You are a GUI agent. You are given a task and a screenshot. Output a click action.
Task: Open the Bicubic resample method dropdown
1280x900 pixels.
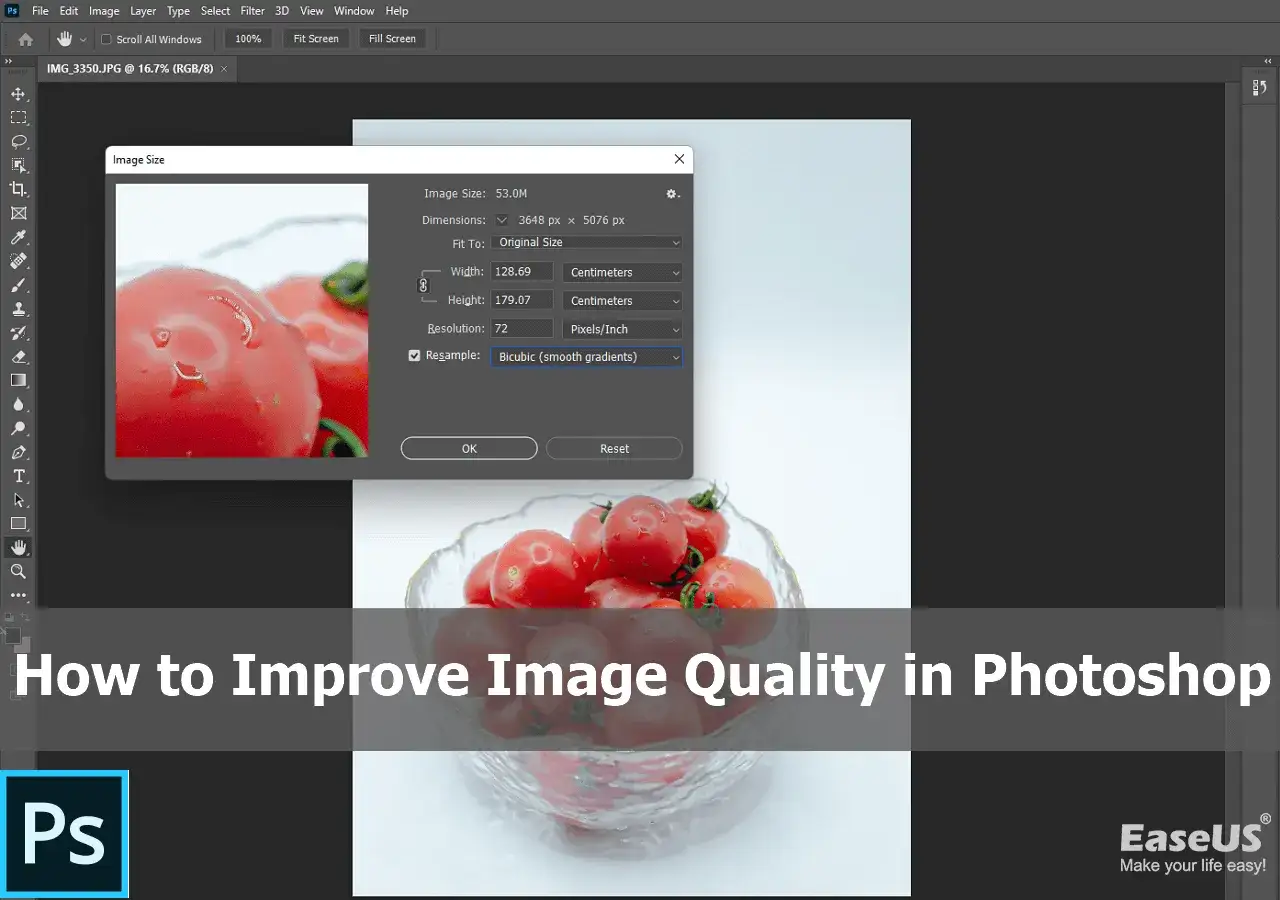pyautogui.click(x=586, y=356)
